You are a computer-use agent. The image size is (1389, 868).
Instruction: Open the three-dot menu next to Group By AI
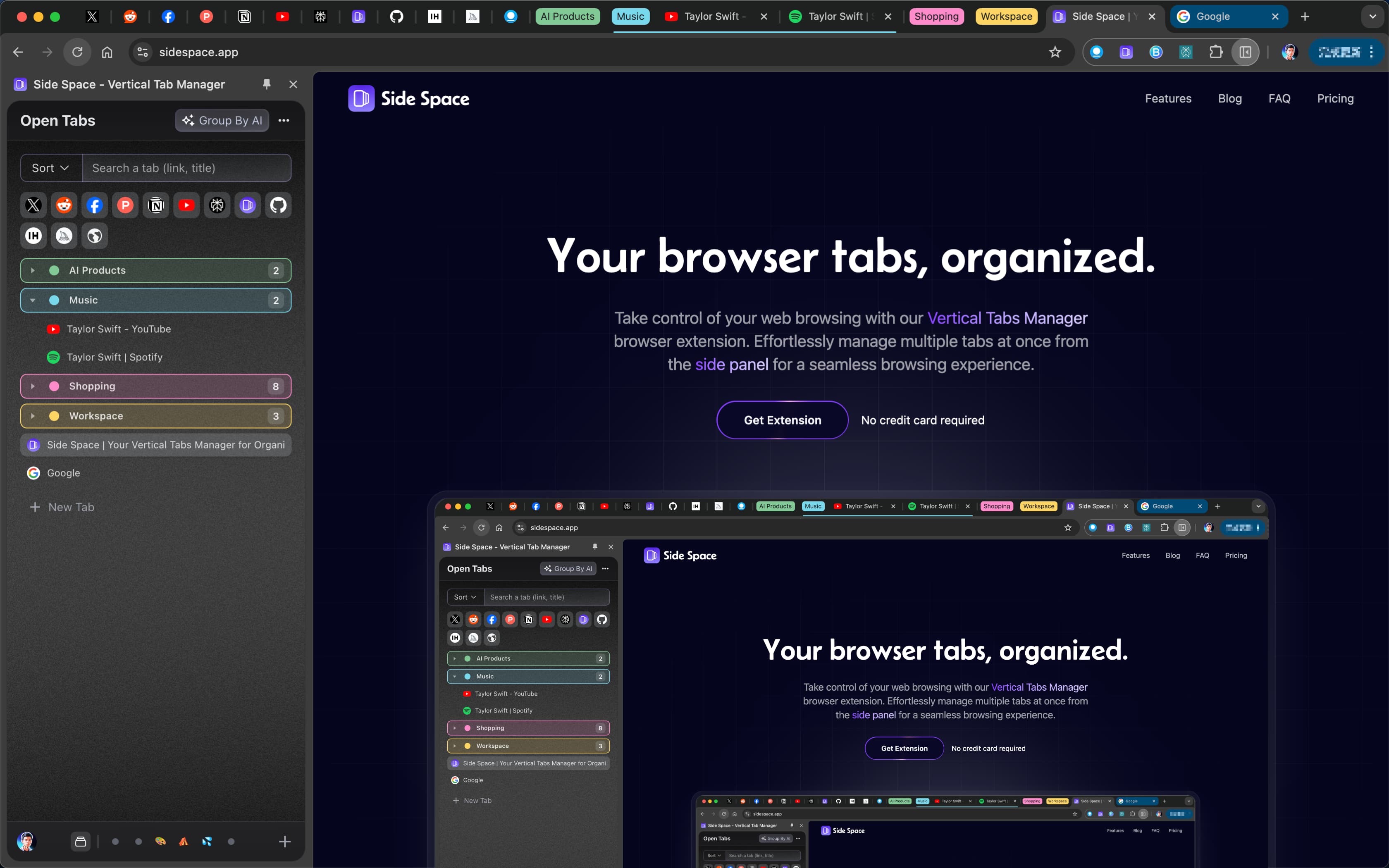point(284,121)
